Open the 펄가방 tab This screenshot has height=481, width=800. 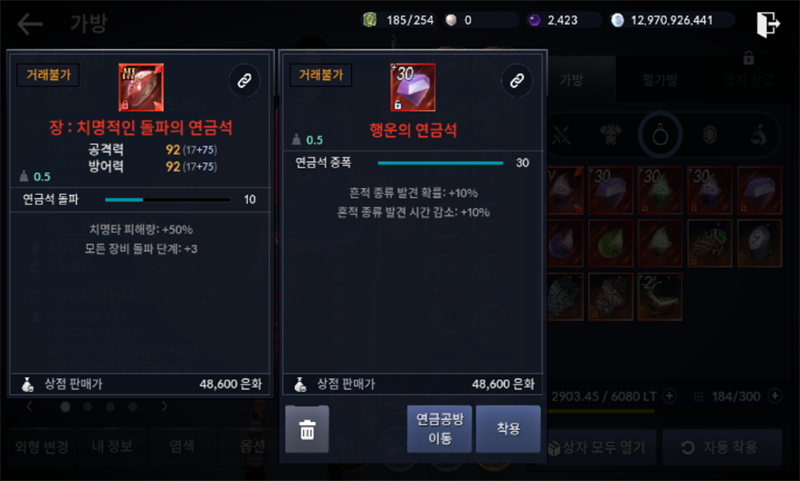tap(660, 80)
